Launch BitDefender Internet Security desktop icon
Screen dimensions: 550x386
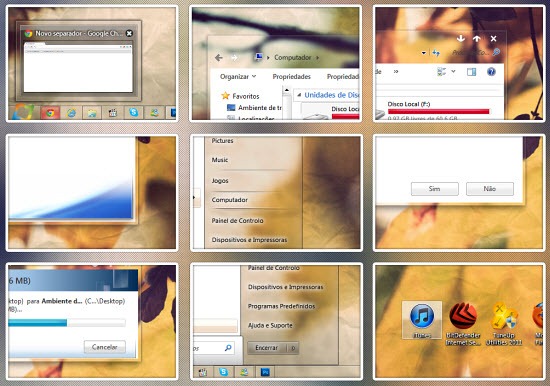463,324
